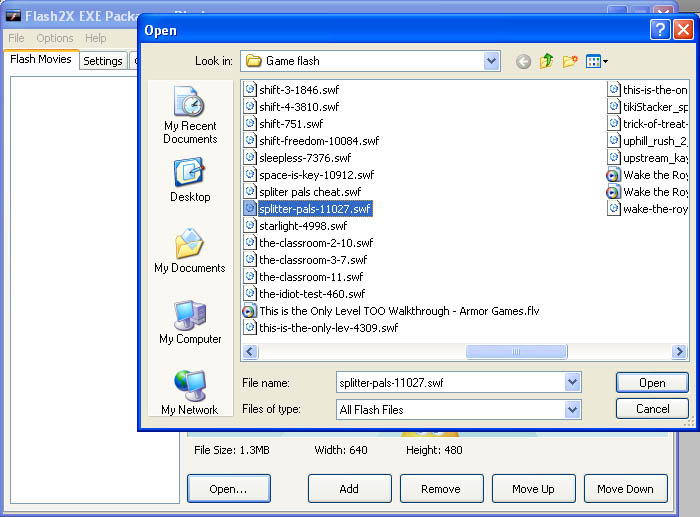Open the Options menu in Flash2X
The image size is (700, 517).
click(x=55, y=38)
